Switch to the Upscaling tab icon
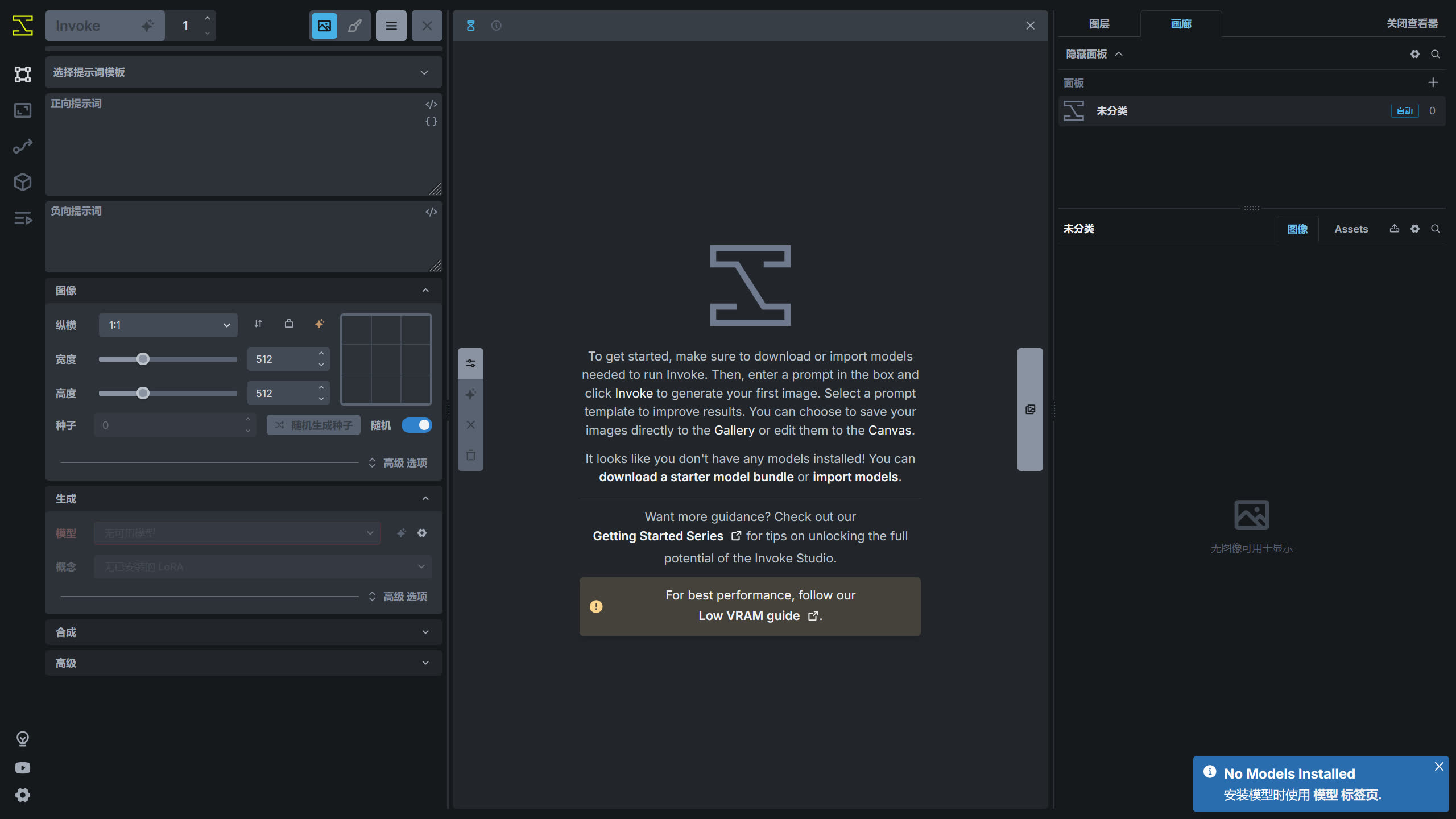Image resolution: width=1456 pixels, height=819 pixels. click(x=23, y=110)
